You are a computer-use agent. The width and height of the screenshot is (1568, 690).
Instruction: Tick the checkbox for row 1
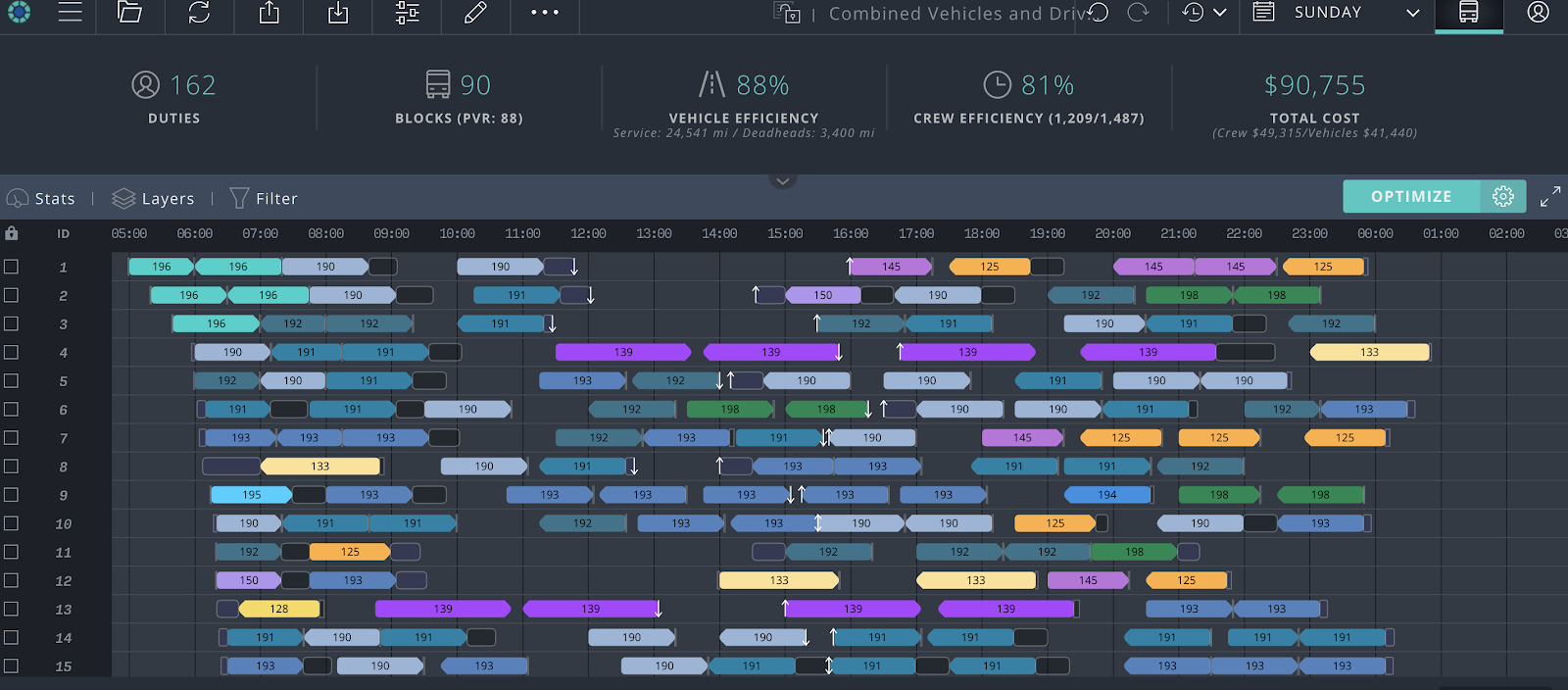11,267
